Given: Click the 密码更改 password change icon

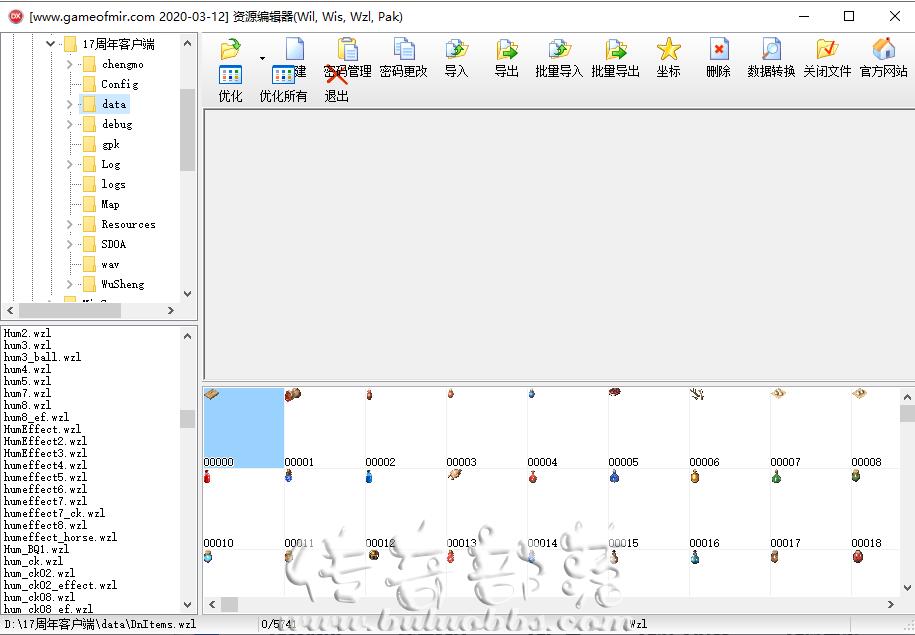Looking at the screenshot, I should (404, 49).
